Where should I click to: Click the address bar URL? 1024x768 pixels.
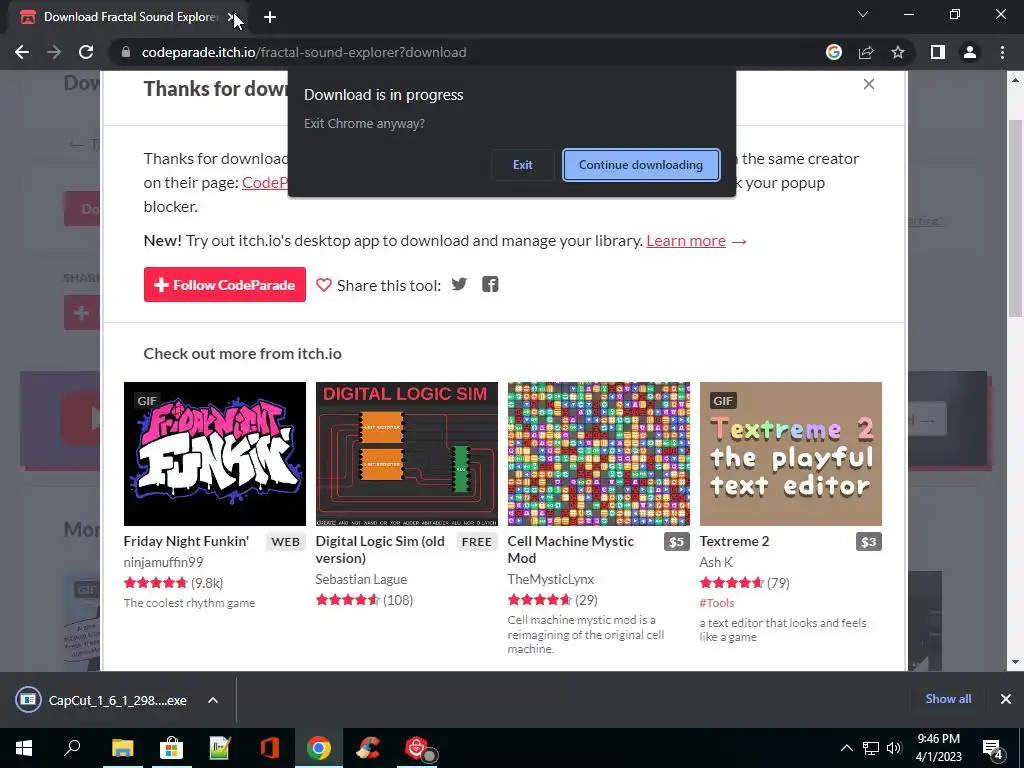(304, 52)
